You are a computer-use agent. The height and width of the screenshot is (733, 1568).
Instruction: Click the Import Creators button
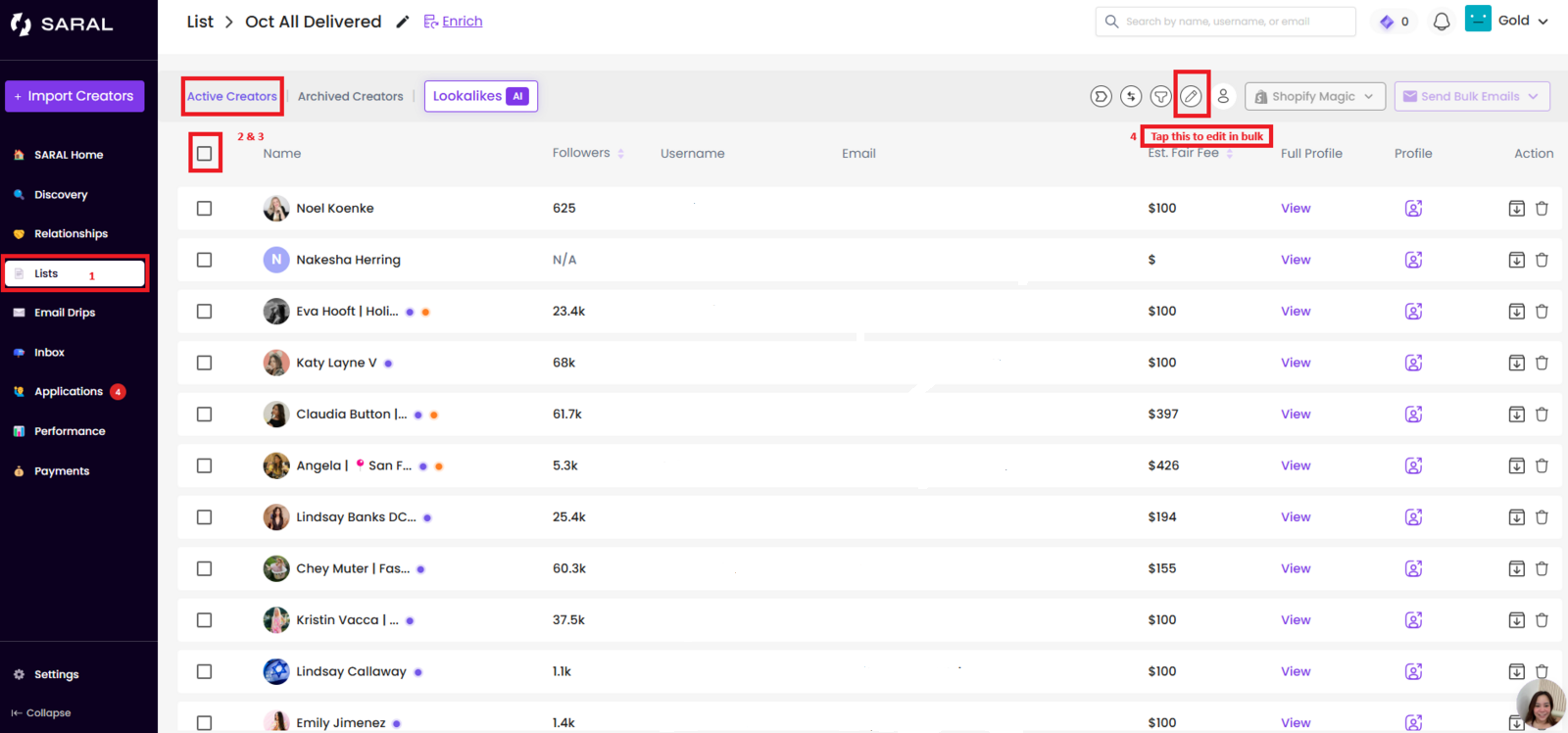pos(74,96)
